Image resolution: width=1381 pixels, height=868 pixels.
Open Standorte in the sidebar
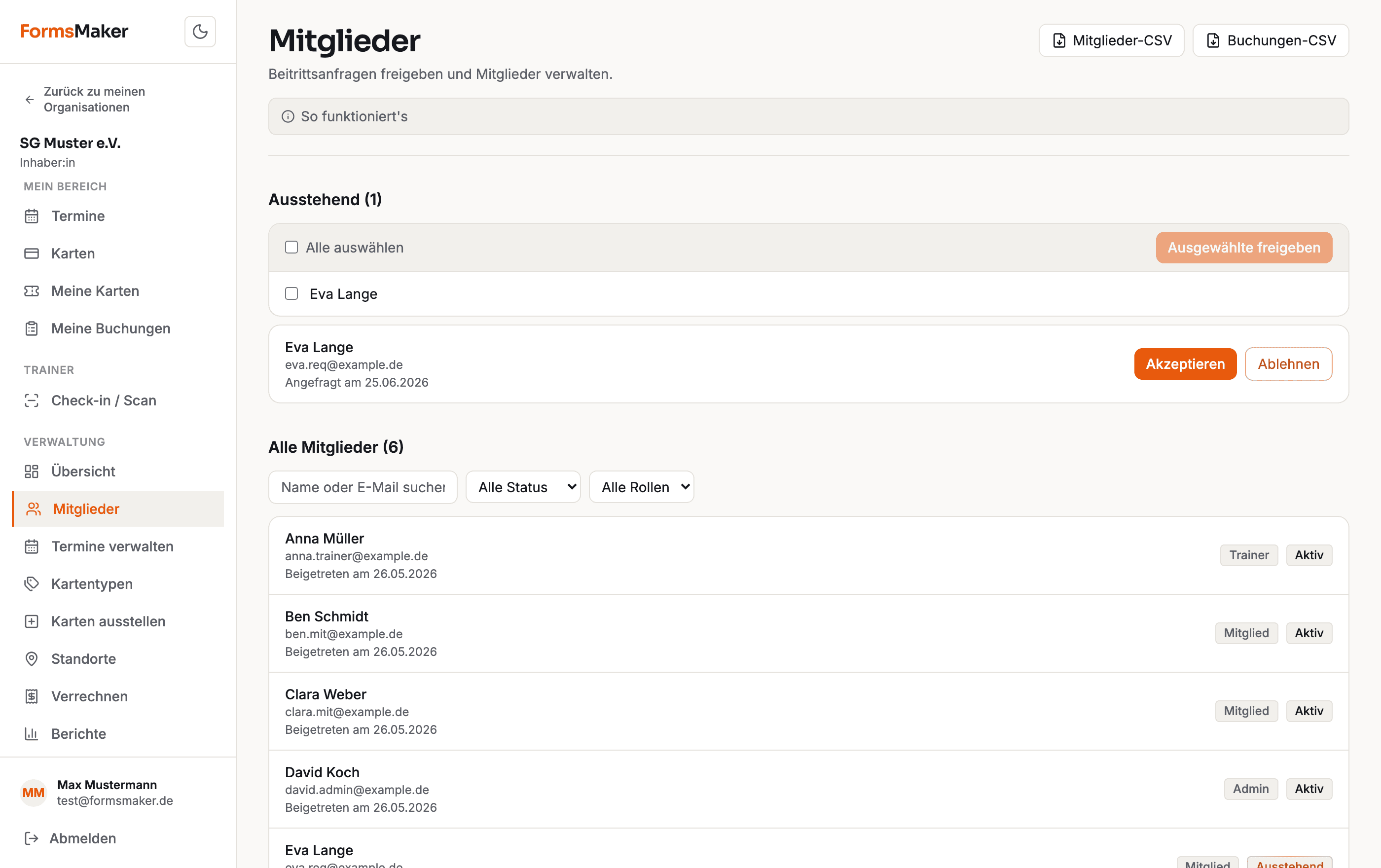118,659
